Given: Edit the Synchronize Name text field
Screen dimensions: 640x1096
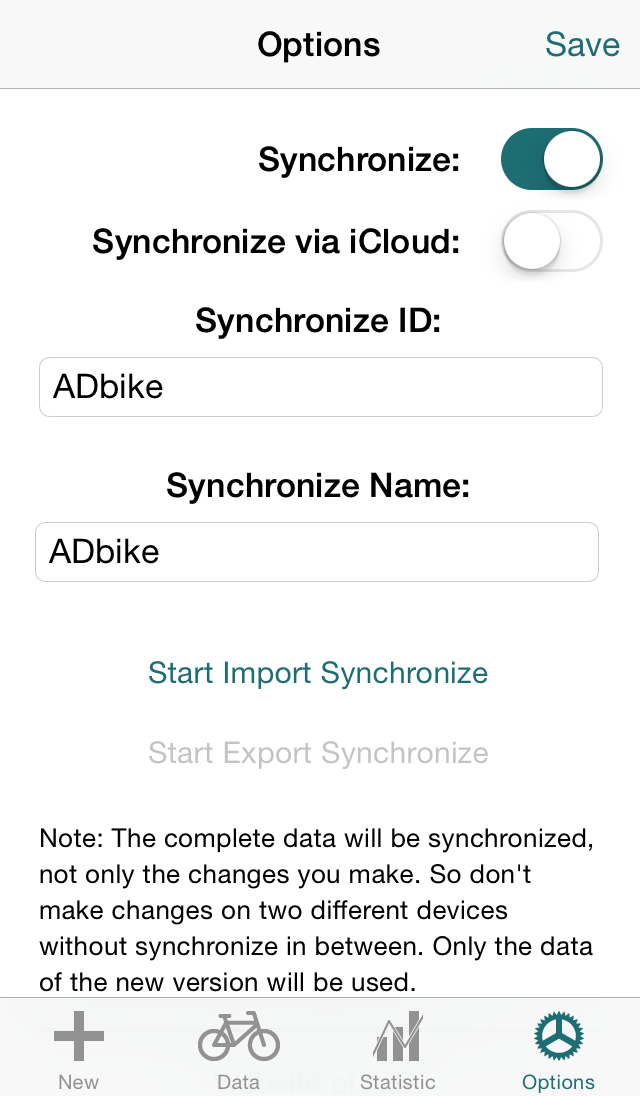Looking at the screenshot, I should pos(317,552).
